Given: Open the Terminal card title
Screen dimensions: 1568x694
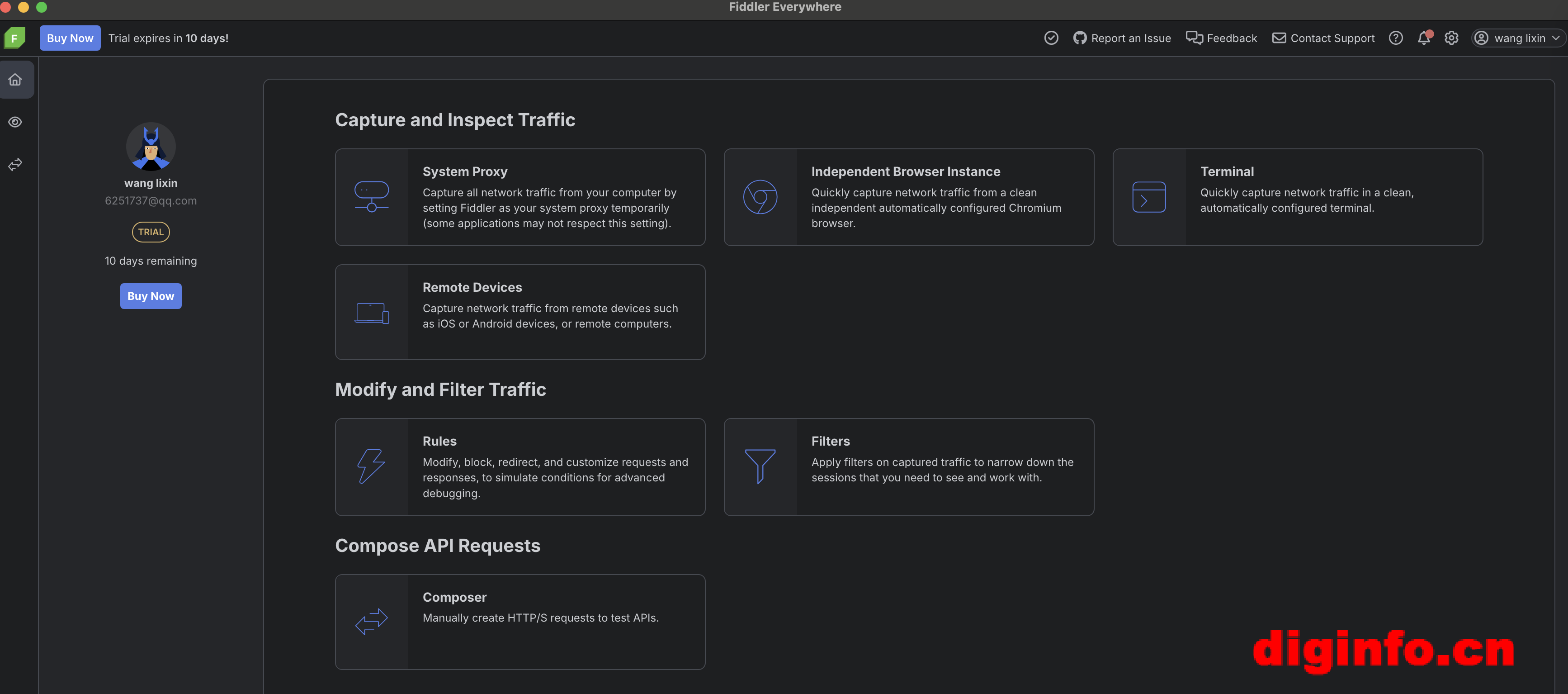Looking at the screenshot, I should coord(1227,172).
